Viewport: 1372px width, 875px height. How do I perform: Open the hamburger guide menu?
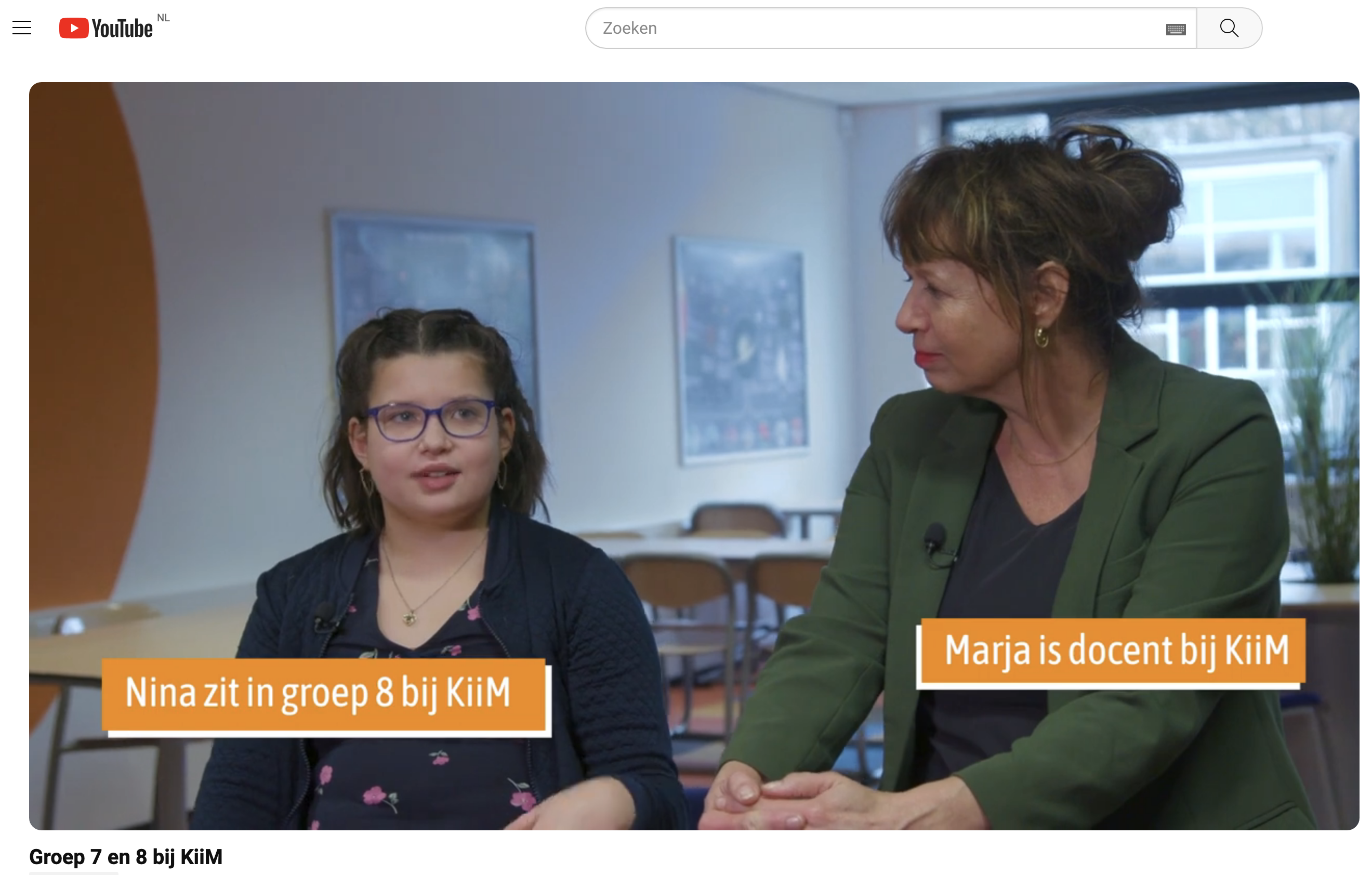pyautogui.click(x=22, y=28)
